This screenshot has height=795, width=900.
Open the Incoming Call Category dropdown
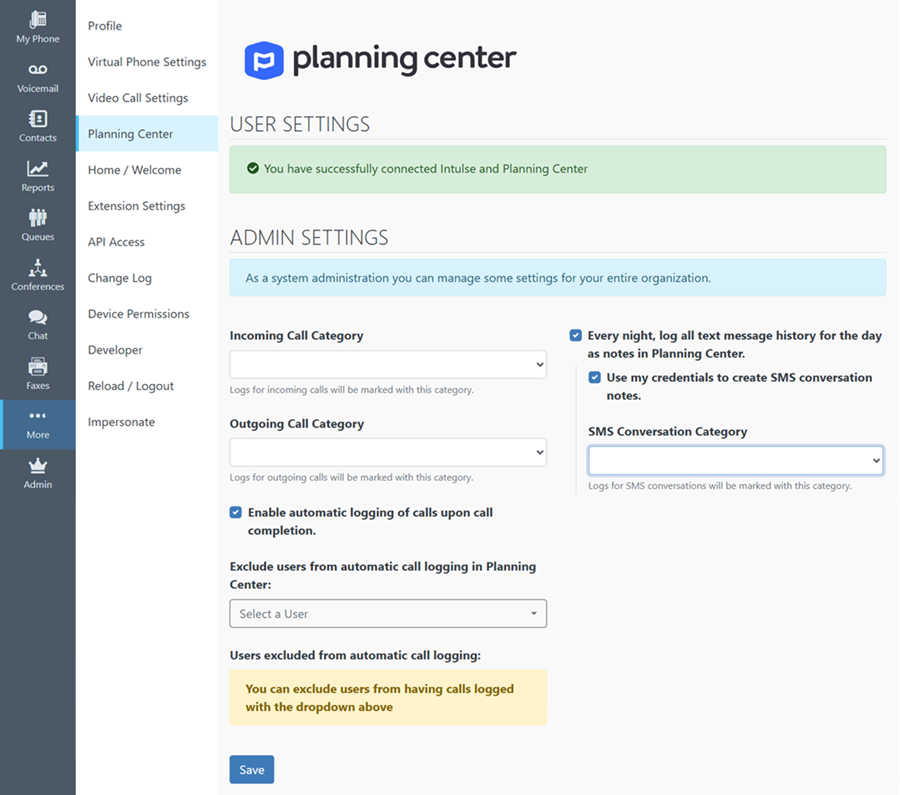pyautogui.click(x=388, y=364)
